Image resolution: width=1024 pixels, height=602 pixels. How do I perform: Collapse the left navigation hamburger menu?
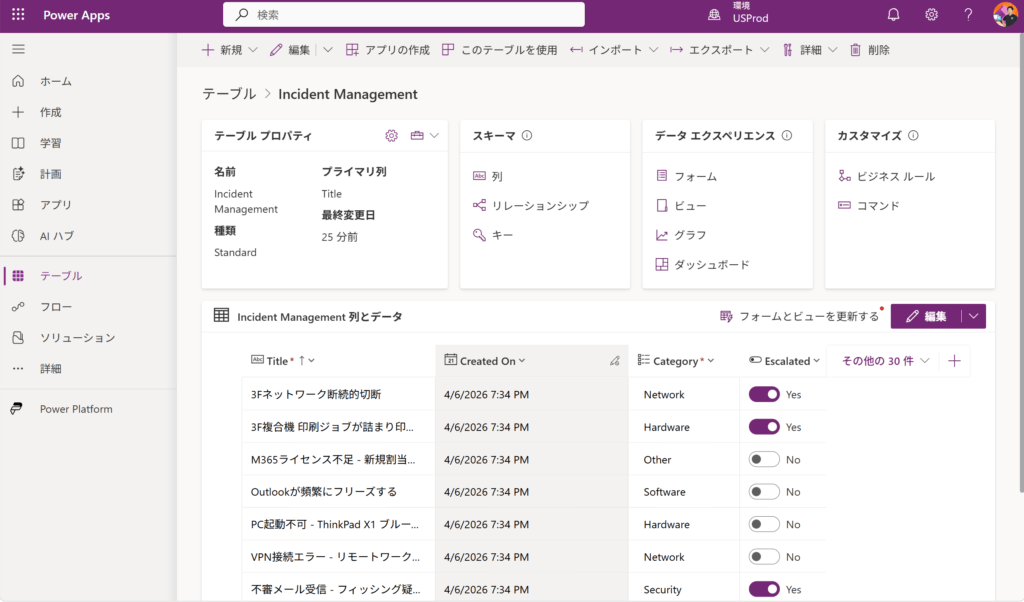click(x=18, y=49)
